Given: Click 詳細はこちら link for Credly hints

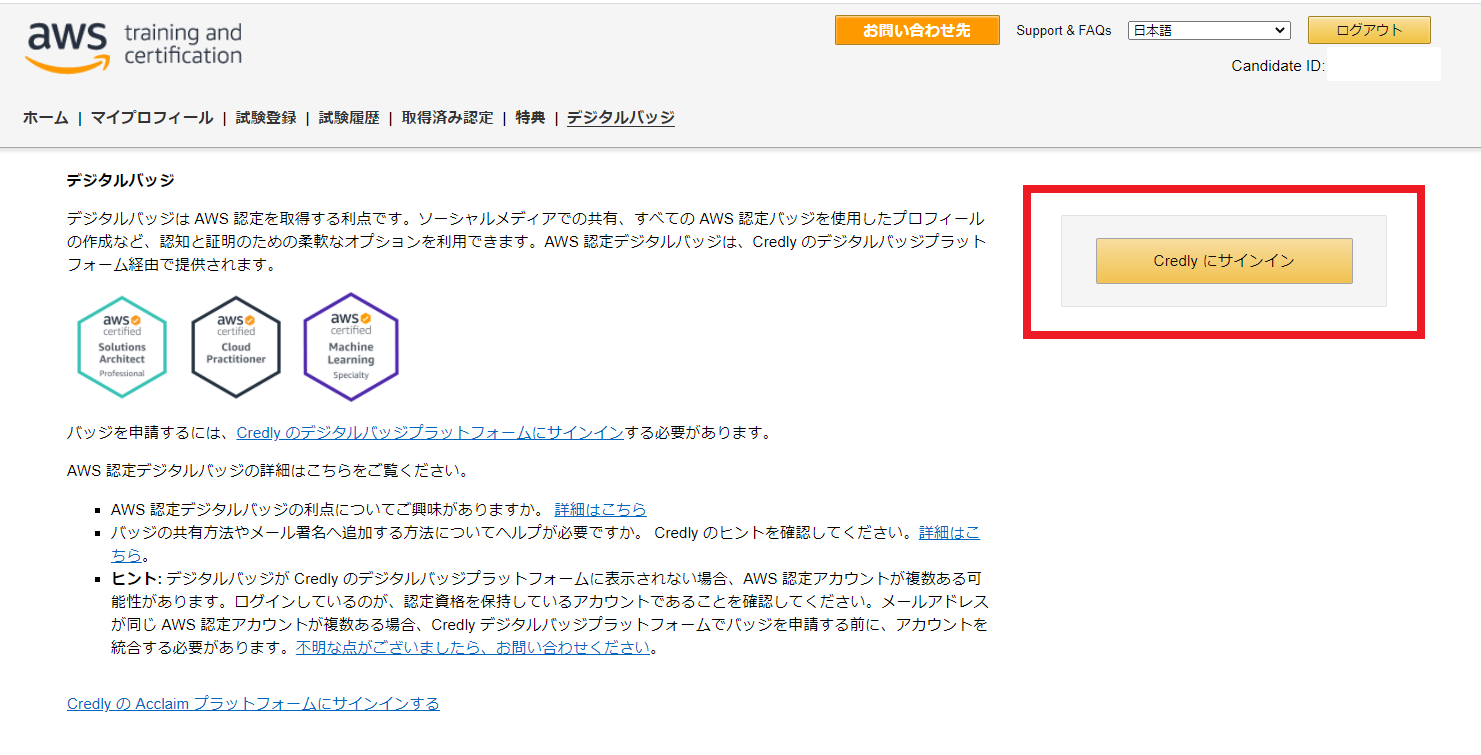Looking at the screenshot, I should click(950, 533).
